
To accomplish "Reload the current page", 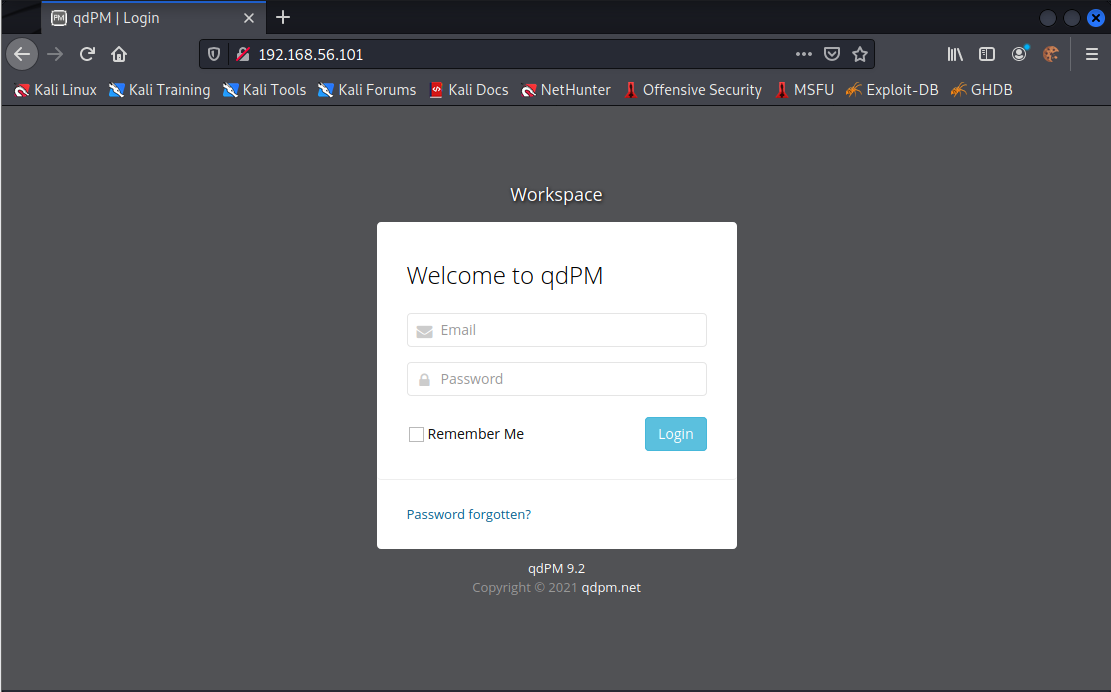I will tap(87, 54).
